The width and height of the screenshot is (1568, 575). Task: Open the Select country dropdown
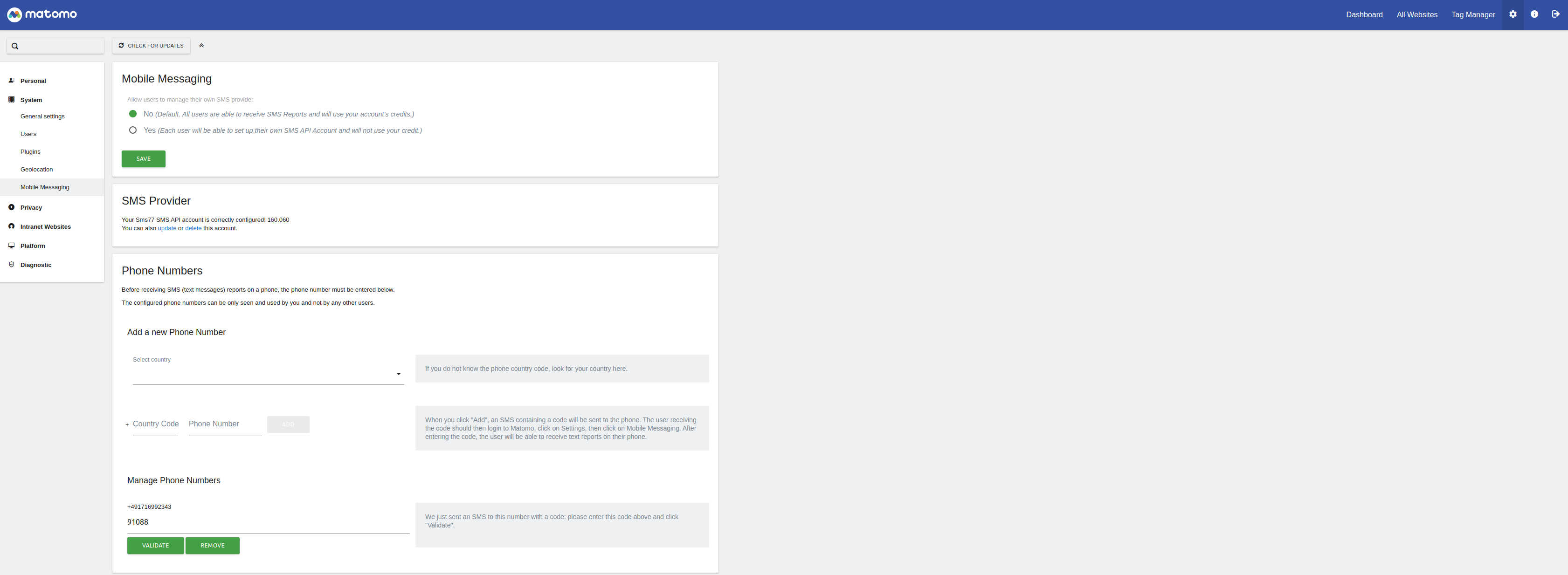(x=268, y=374)
